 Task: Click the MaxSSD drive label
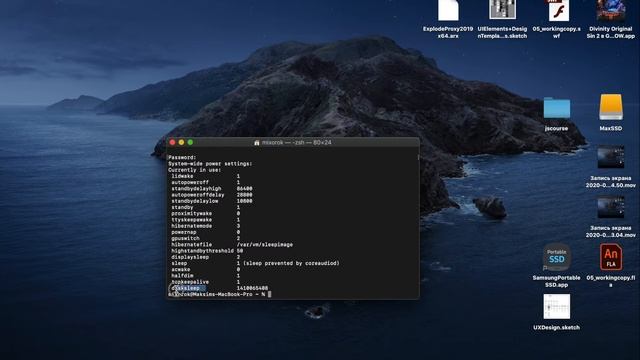click(611, 129)
